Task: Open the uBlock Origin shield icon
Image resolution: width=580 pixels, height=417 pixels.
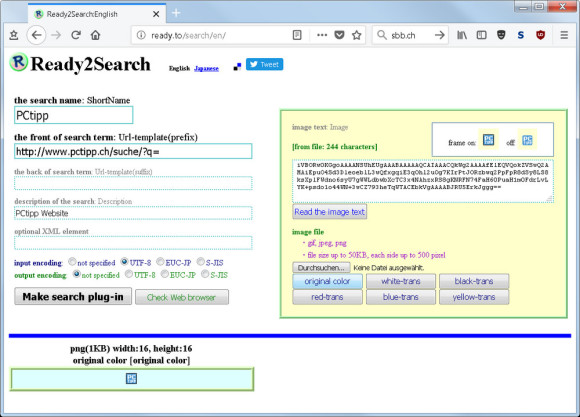Action: click(540, 35)
